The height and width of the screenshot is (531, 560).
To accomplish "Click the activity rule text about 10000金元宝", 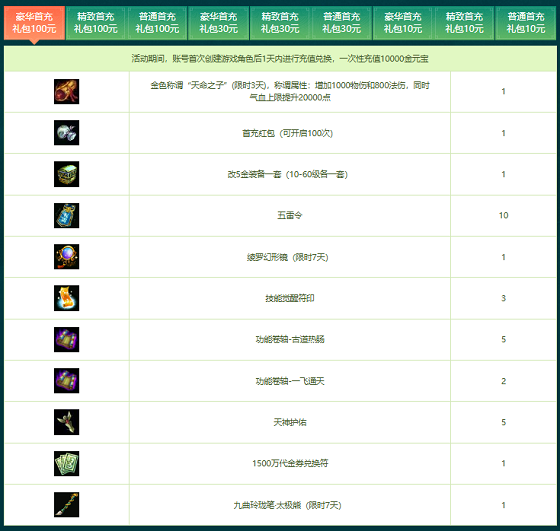I will (x=280, y=59).
